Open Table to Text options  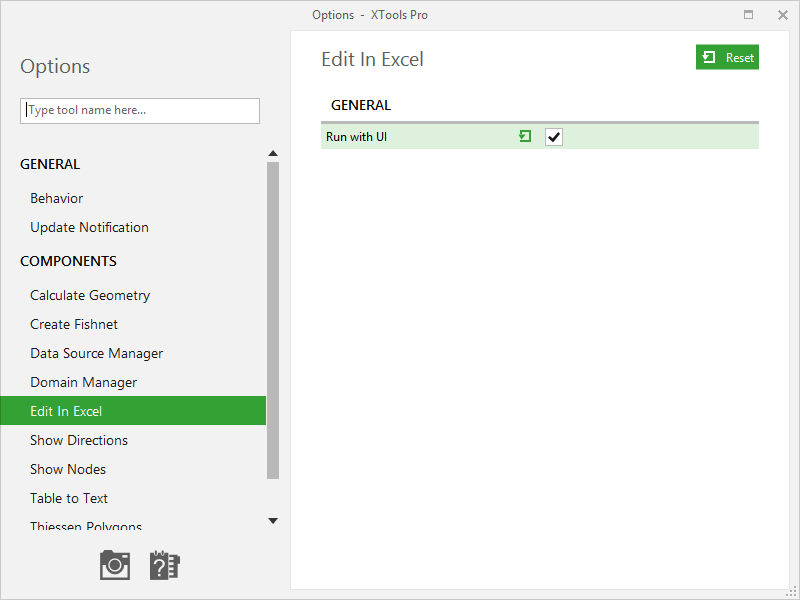[x=69, y=498]
